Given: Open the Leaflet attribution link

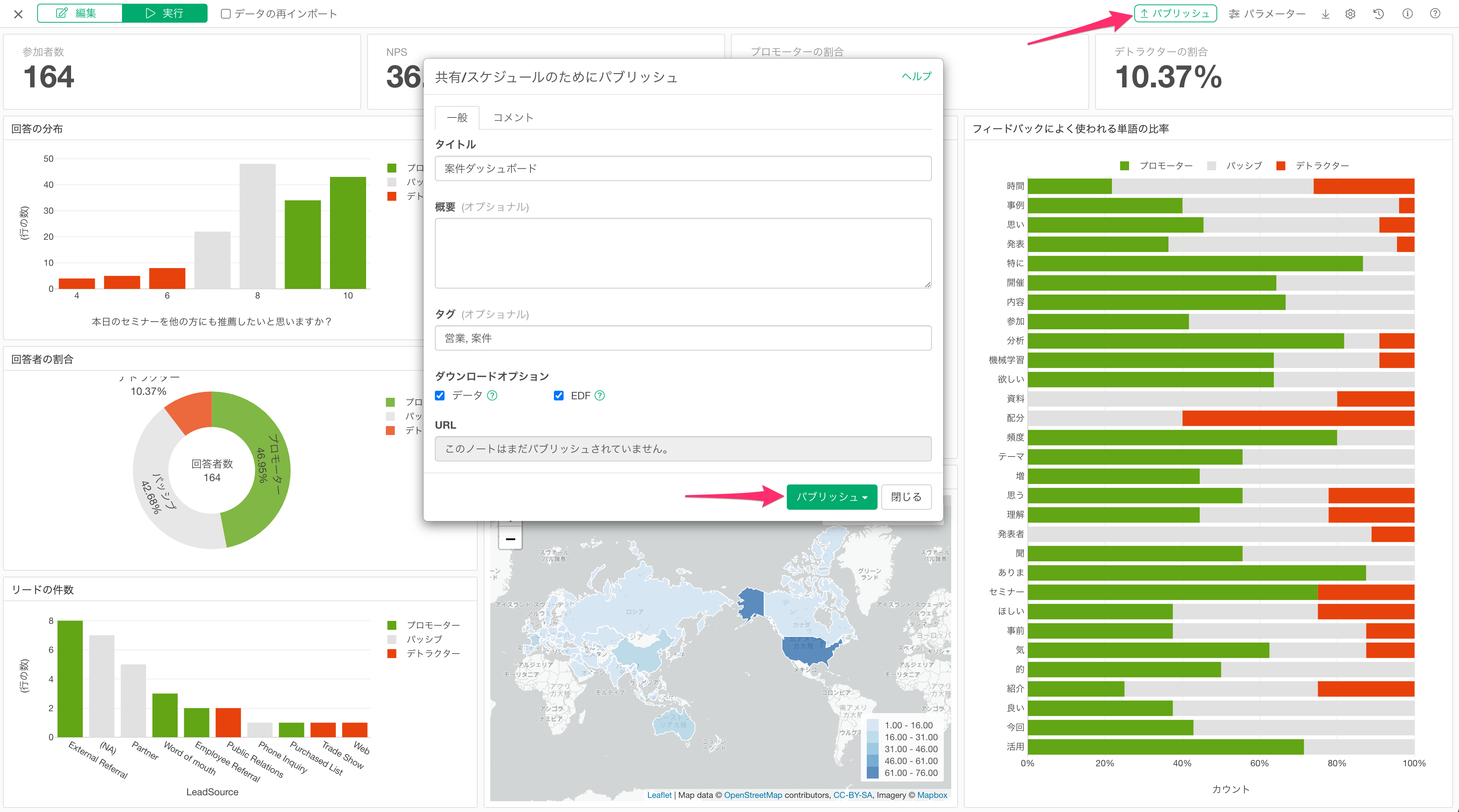Looking at the screenshot, I should (x=659, y=795).
